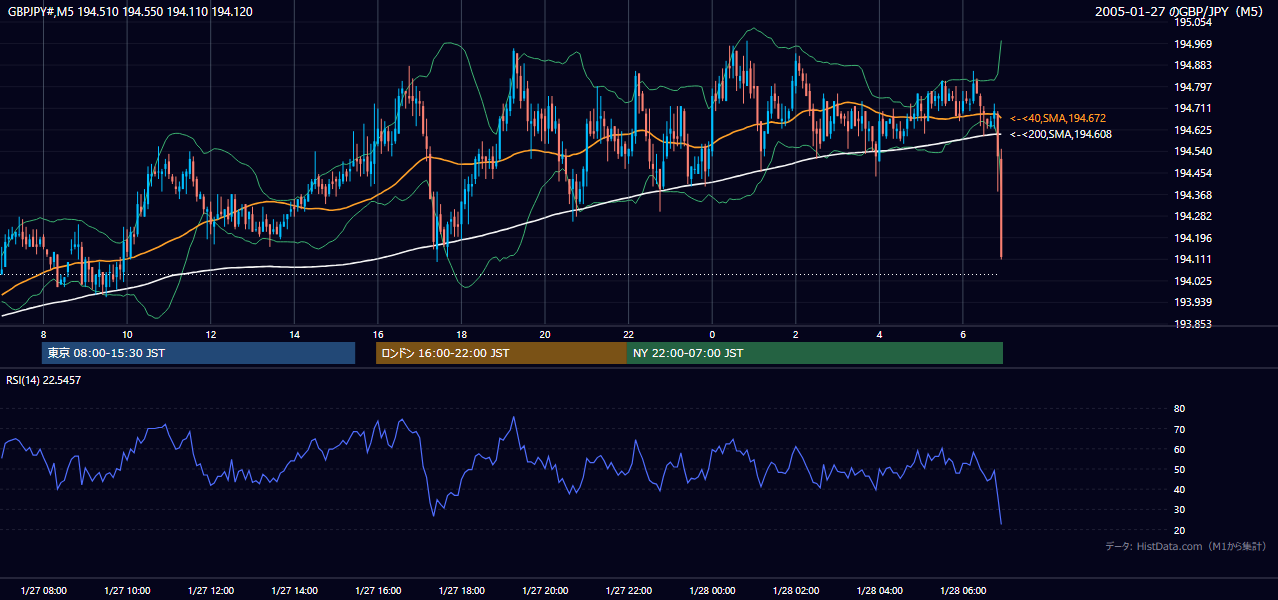Click the '2005-01-27 のGBP/JPY (M5)' chart title
The image size is (1278, 600).
[1181, 12]
